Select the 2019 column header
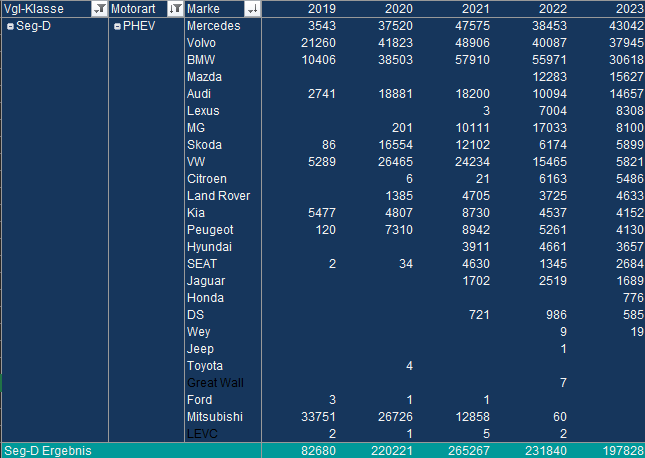 [x=322, y=9]
